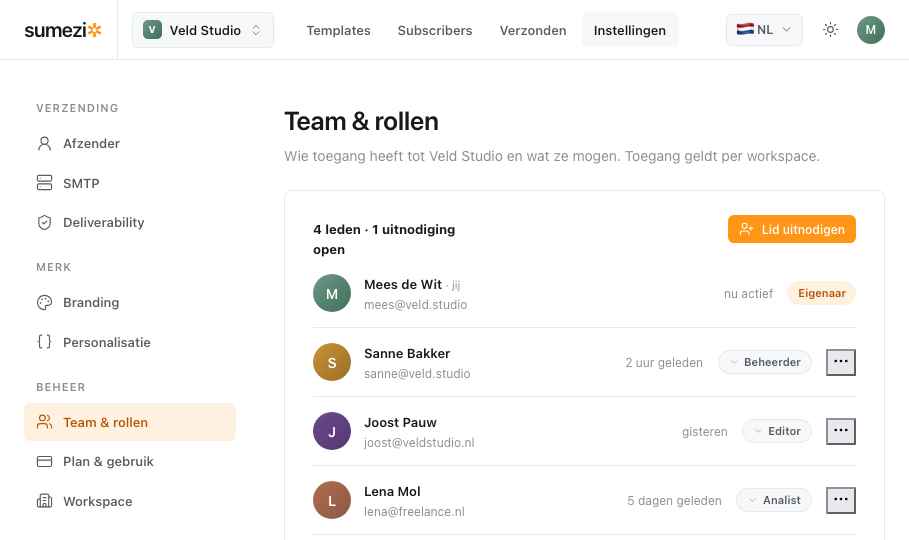909x540 pixels.
Task: Open the more options menu for Sanne Bakker
Action: [841, 363]
